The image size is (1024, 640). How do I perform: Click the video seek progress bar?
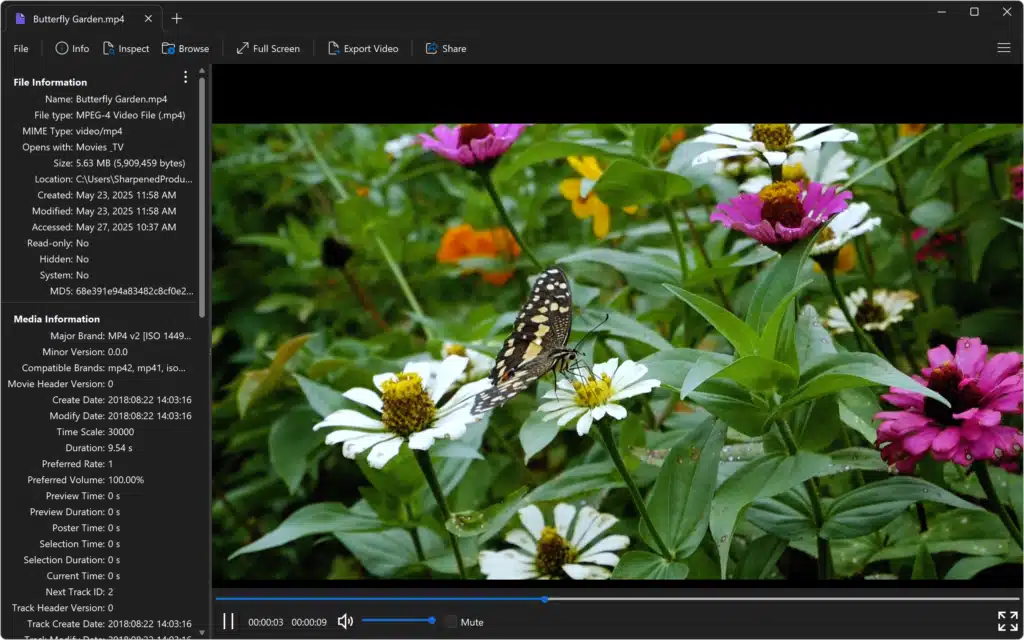(x=617, y=598)
